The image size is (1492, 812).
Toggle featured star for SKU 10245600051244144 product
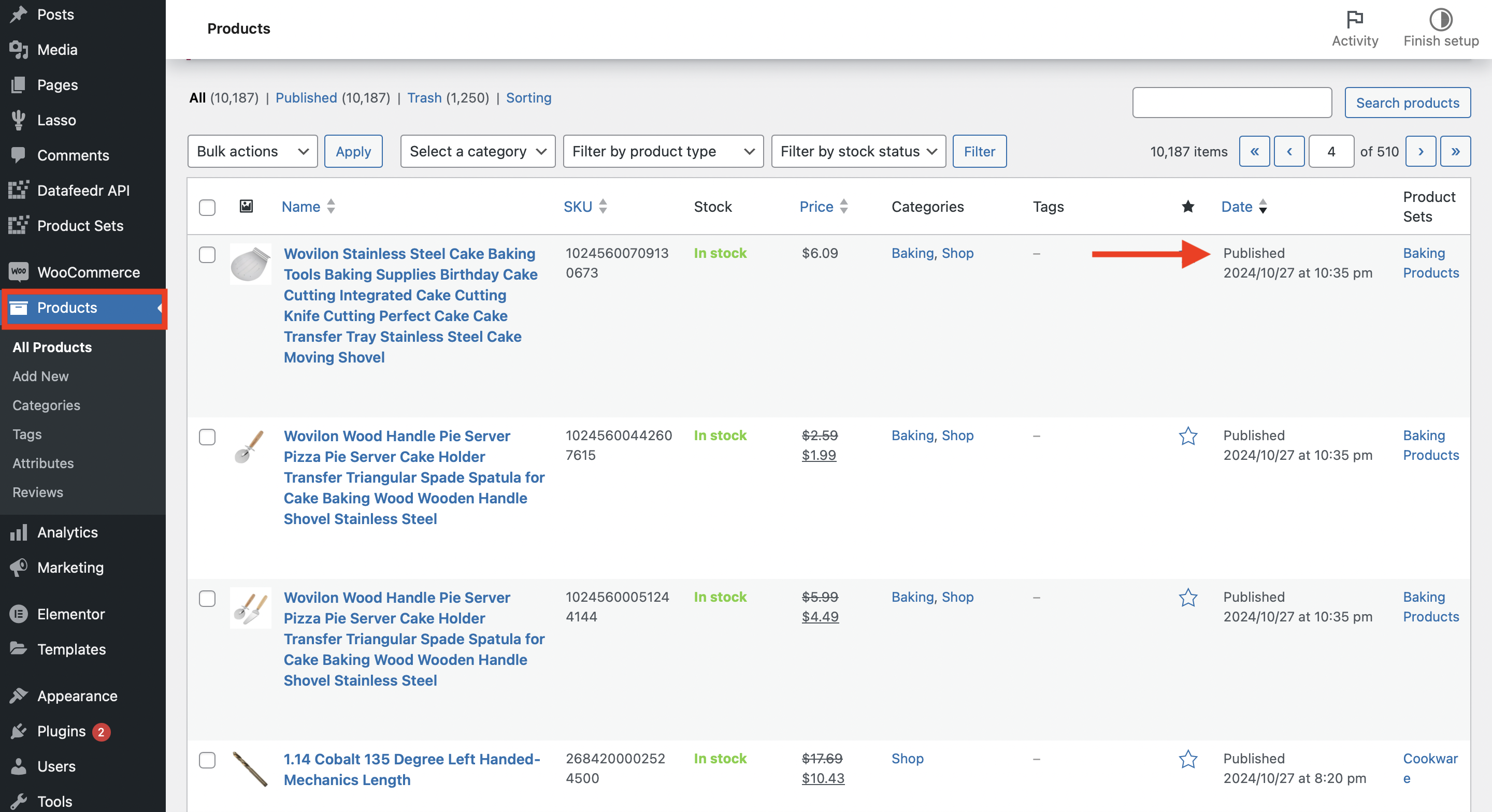(1188, 598)
